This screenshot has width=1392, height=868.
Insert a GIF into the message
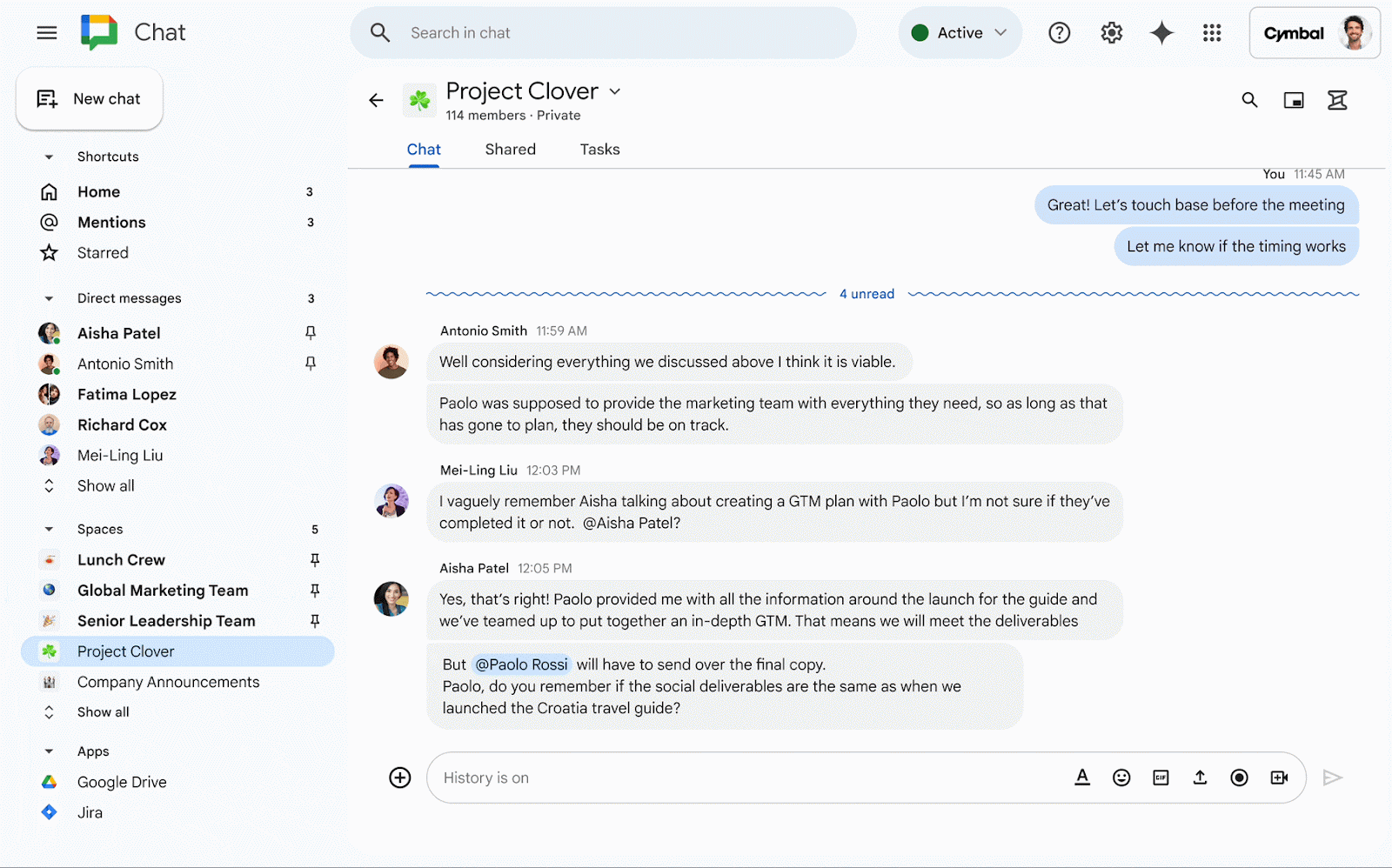click(1161, 778)
